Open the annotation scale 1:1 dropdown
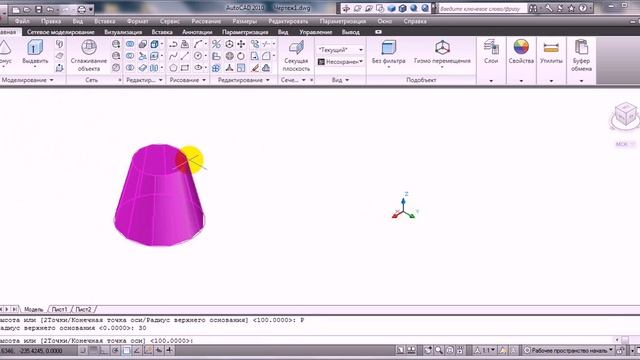The width and height of the screenshot is (640, 360). tap(485, 350)
